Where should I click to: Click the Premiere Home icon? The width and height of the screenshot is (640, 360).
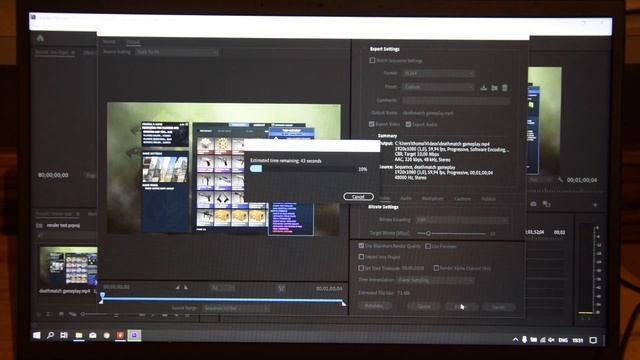(x=40, y=38)
